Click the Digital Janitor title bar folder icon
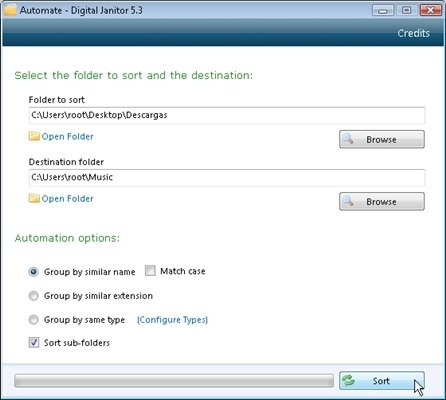The width and height of the screenshot is (446, 400). click(10, 10)
